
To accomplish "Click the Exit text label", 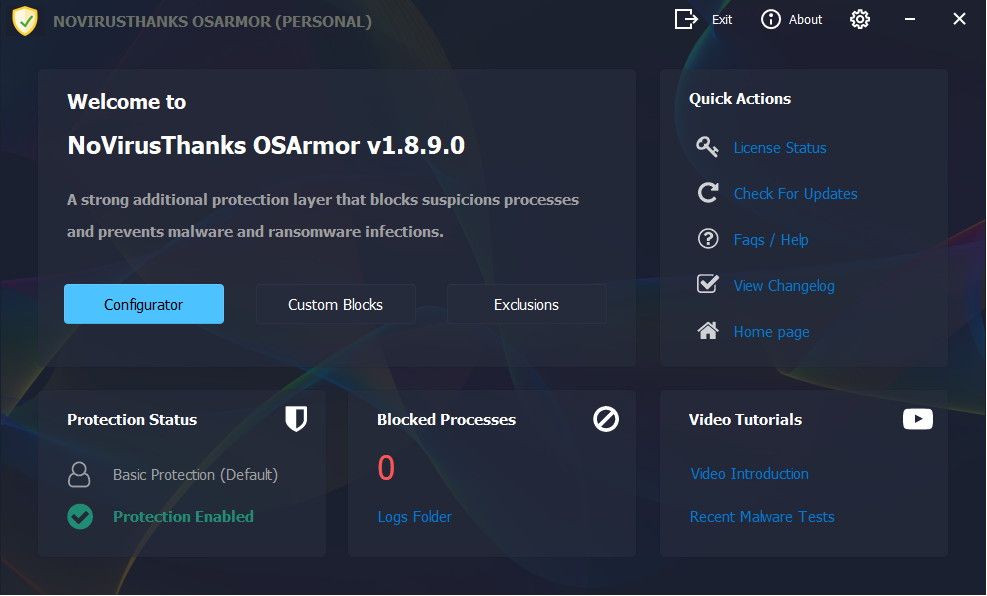I will pos(722,20).
